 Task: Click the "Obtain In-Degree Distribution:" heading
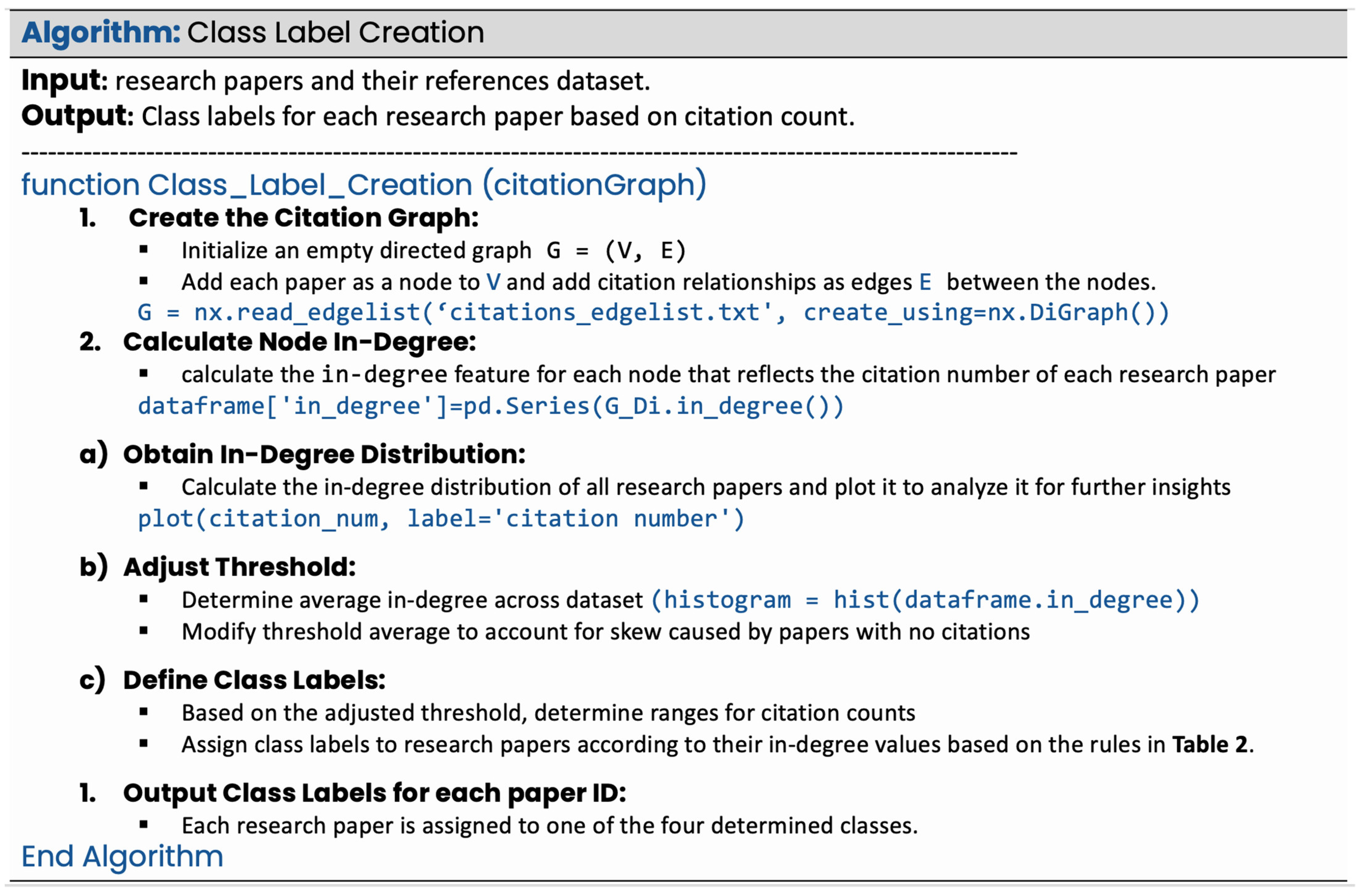(x=324, y=454)
